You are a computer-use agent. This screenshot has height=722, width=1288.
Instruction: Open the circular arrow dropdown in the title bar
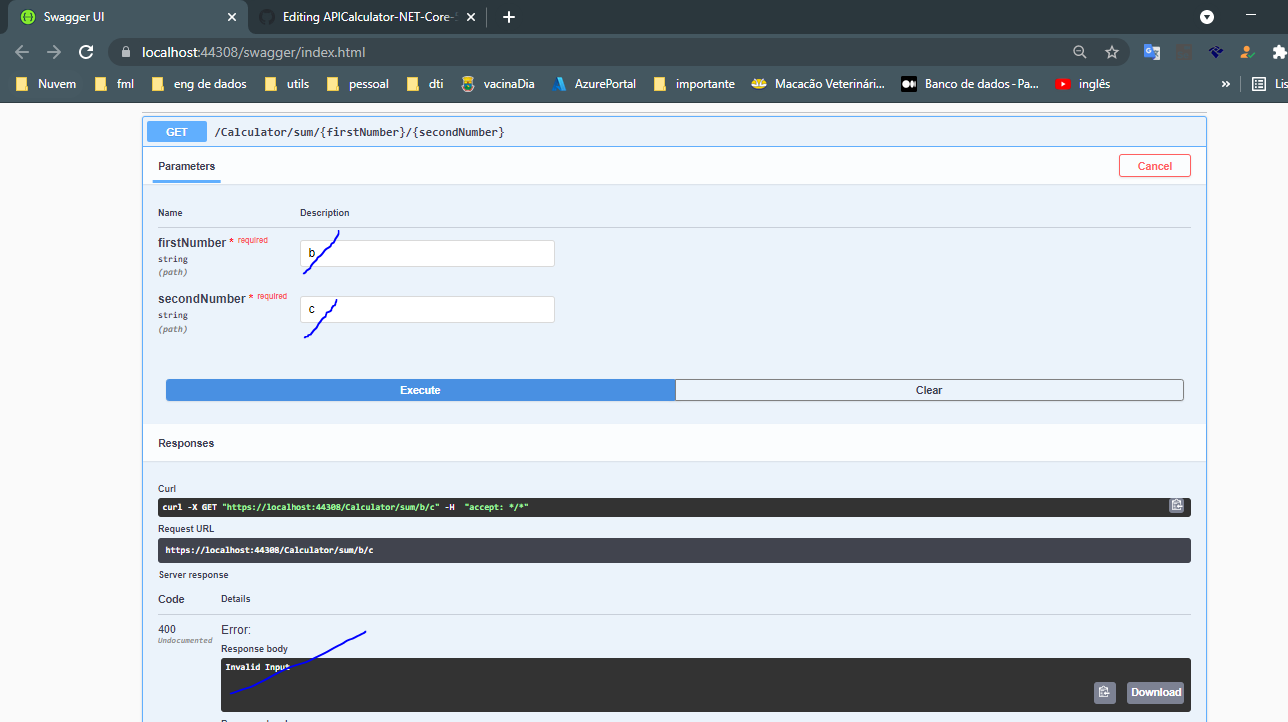click(x=1207, y=17)
